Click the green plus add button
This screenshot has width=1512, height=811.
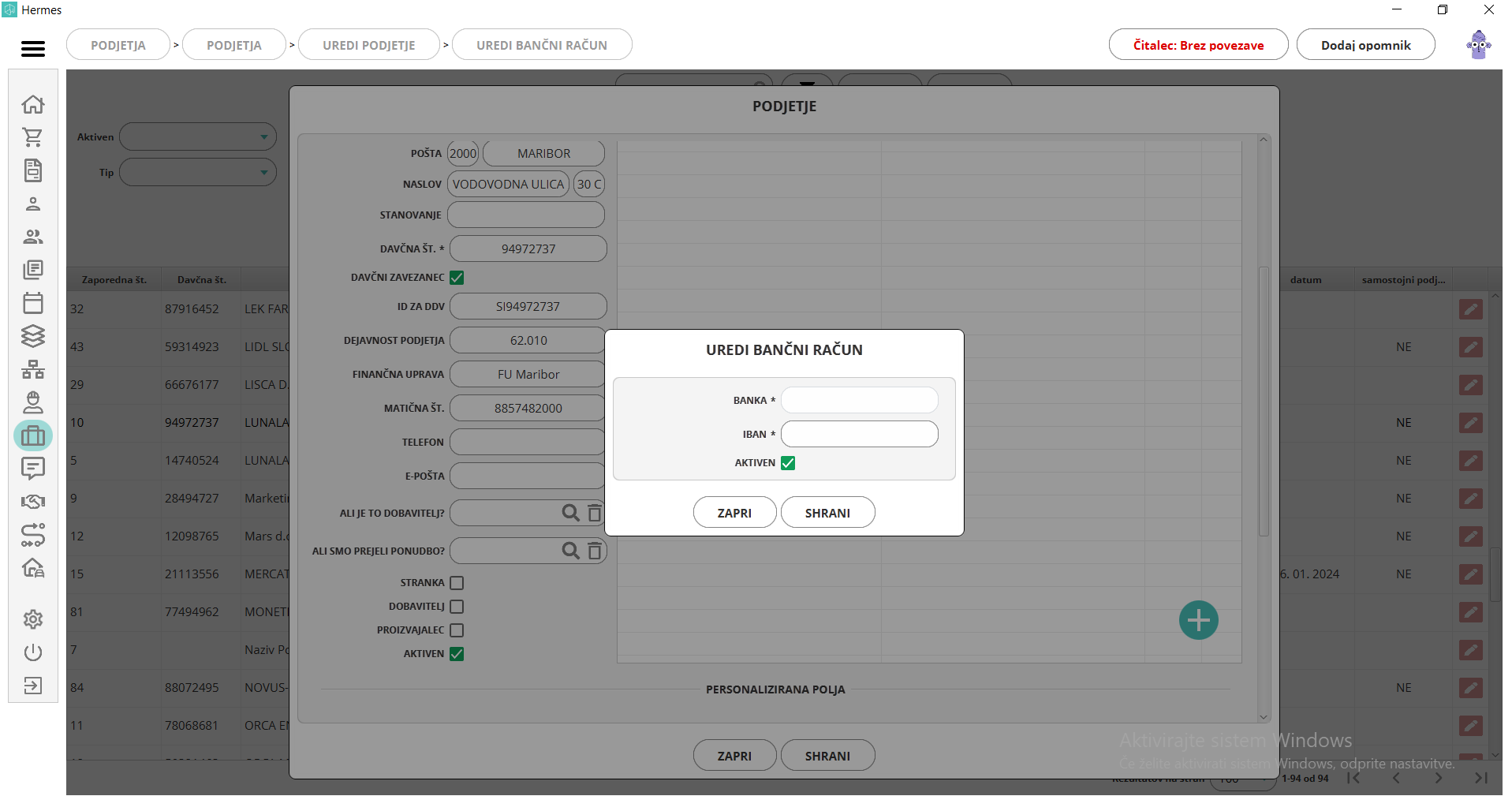pos(1199,620)
